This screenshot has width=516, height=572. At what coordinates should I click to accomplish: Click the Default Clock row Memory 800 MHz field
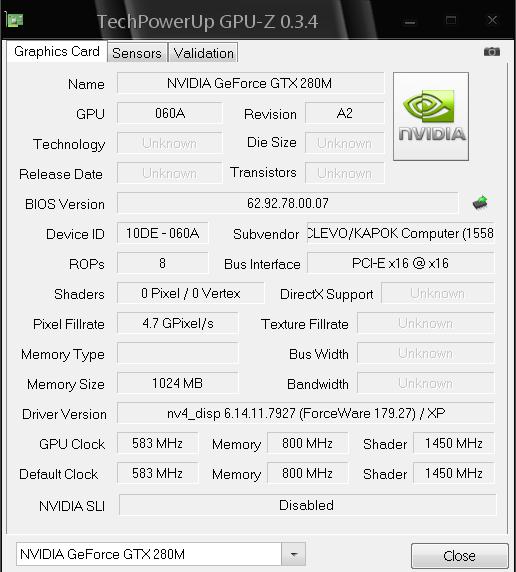(308, 473)
